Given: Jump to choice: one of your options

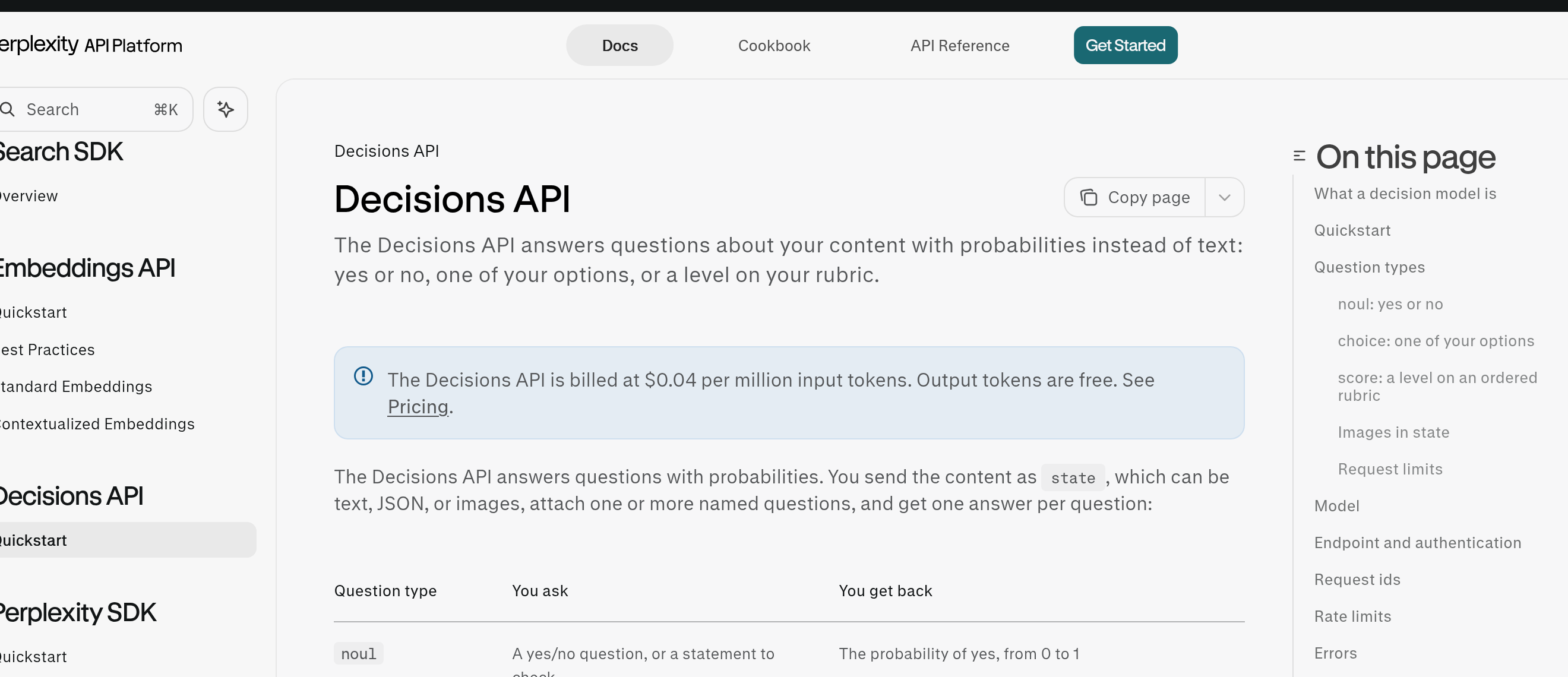Looking at the screenshot, I should 1436,341.
